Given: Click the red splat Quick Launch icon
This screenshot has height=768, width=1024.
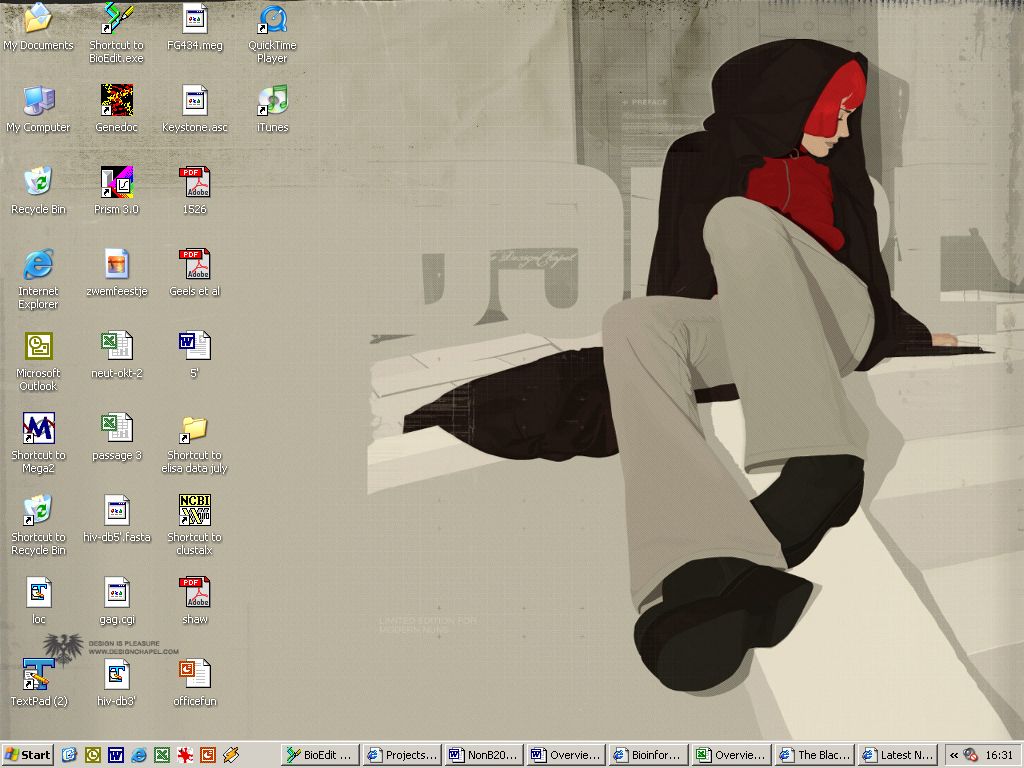Looking at the screenshot, I should [x=185, y=755].
